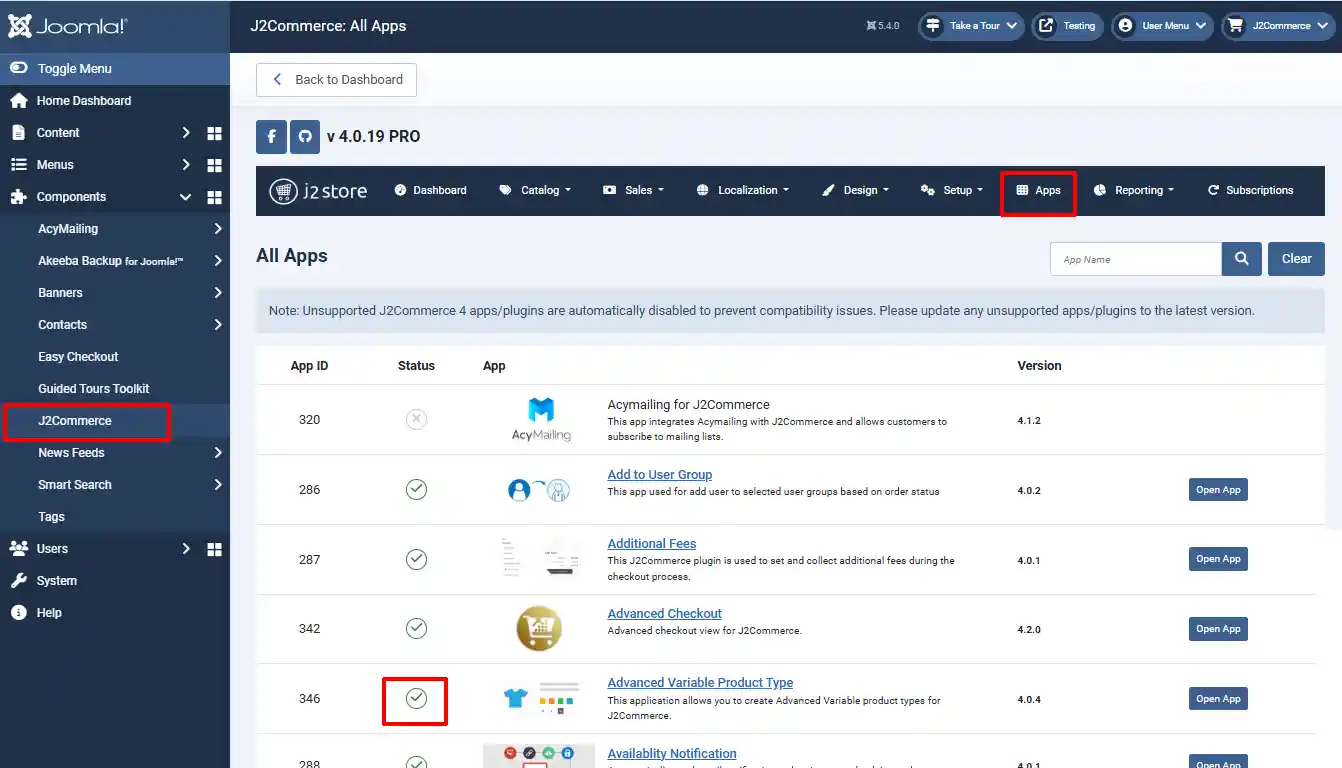Image resolution: width=1342 pixels, height=768 pixels.
Task: Open the Facebook page icon button
Action: [x=272, y=137]
